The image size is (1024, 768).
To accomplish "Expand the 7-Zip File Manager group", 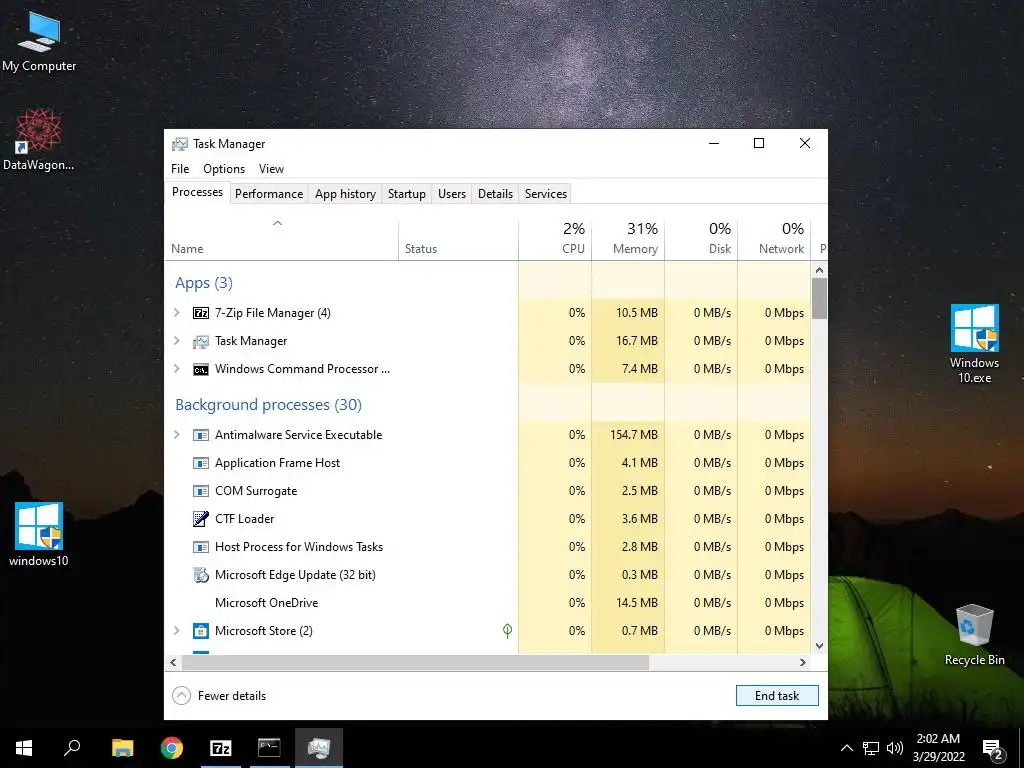I will pyautogui.click(x=176, y=313).
